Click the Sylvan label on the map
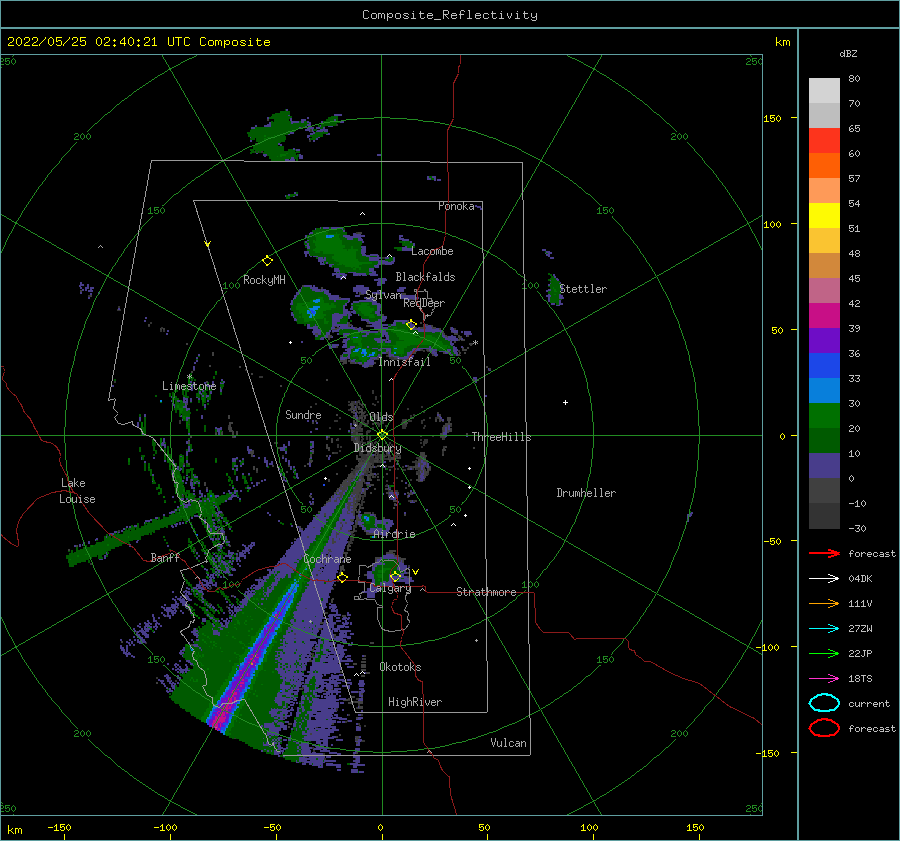The image size is (900, 841). 383,295
